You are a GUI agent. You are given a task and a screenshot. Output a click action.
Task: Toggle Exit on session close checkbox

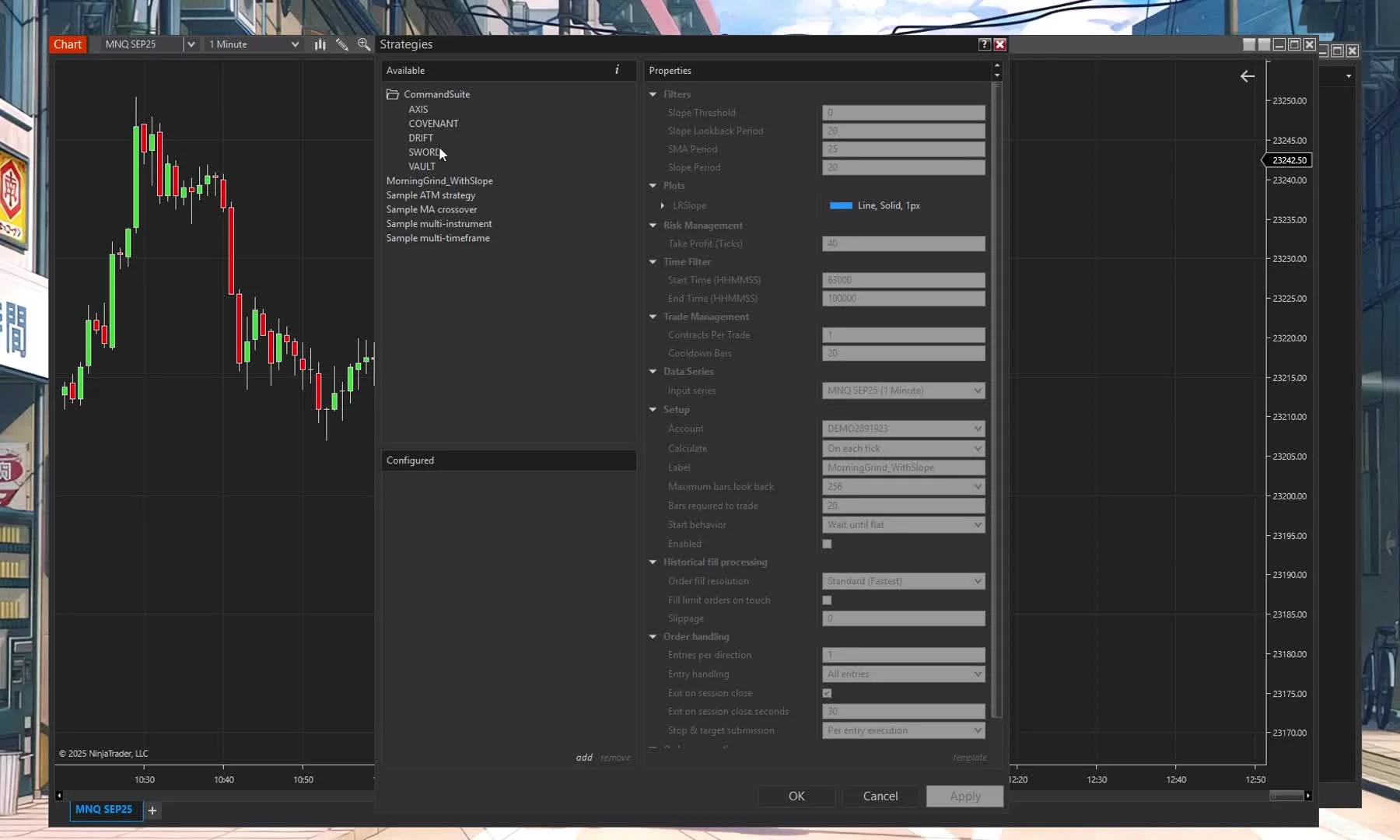coord(827,693)
